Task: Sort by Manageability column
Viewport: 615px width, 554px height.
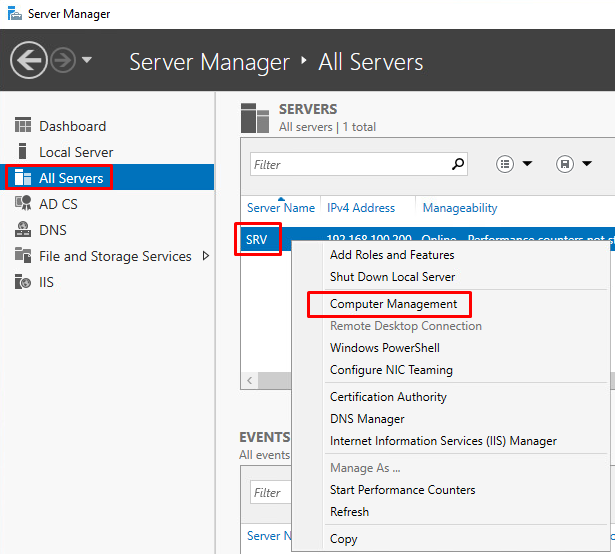Action: 460,208
